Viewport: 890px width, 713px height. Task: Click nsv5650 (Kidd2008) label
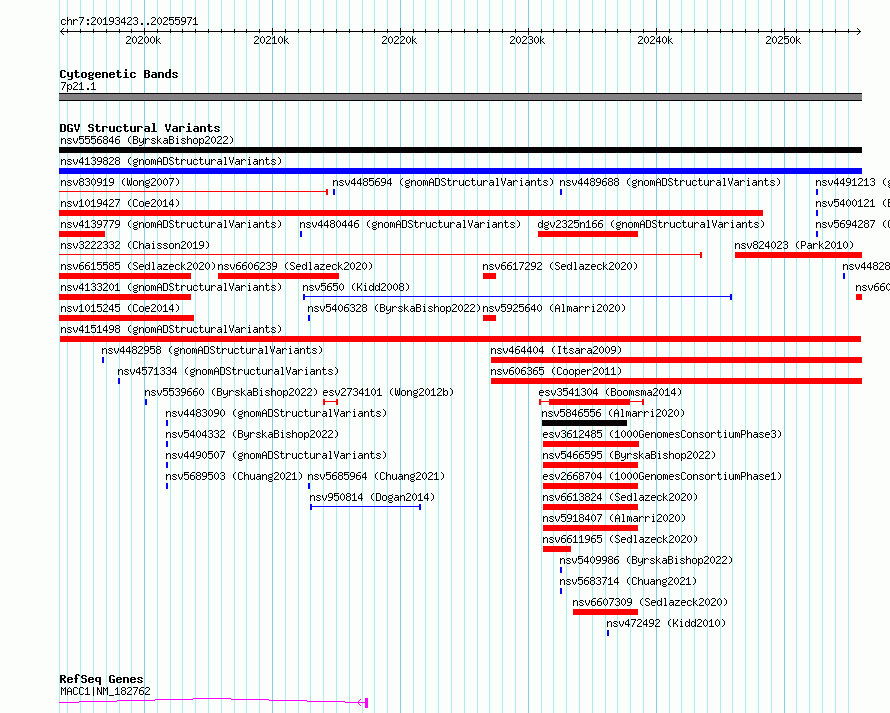click(x=356, y=287)
